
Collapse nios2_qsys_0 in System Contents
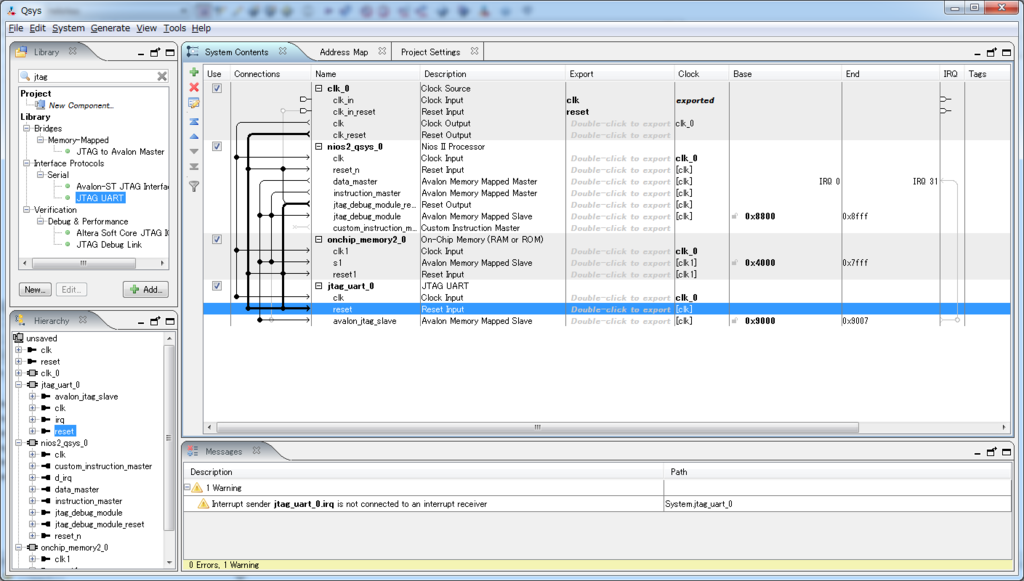pos(319,146)
